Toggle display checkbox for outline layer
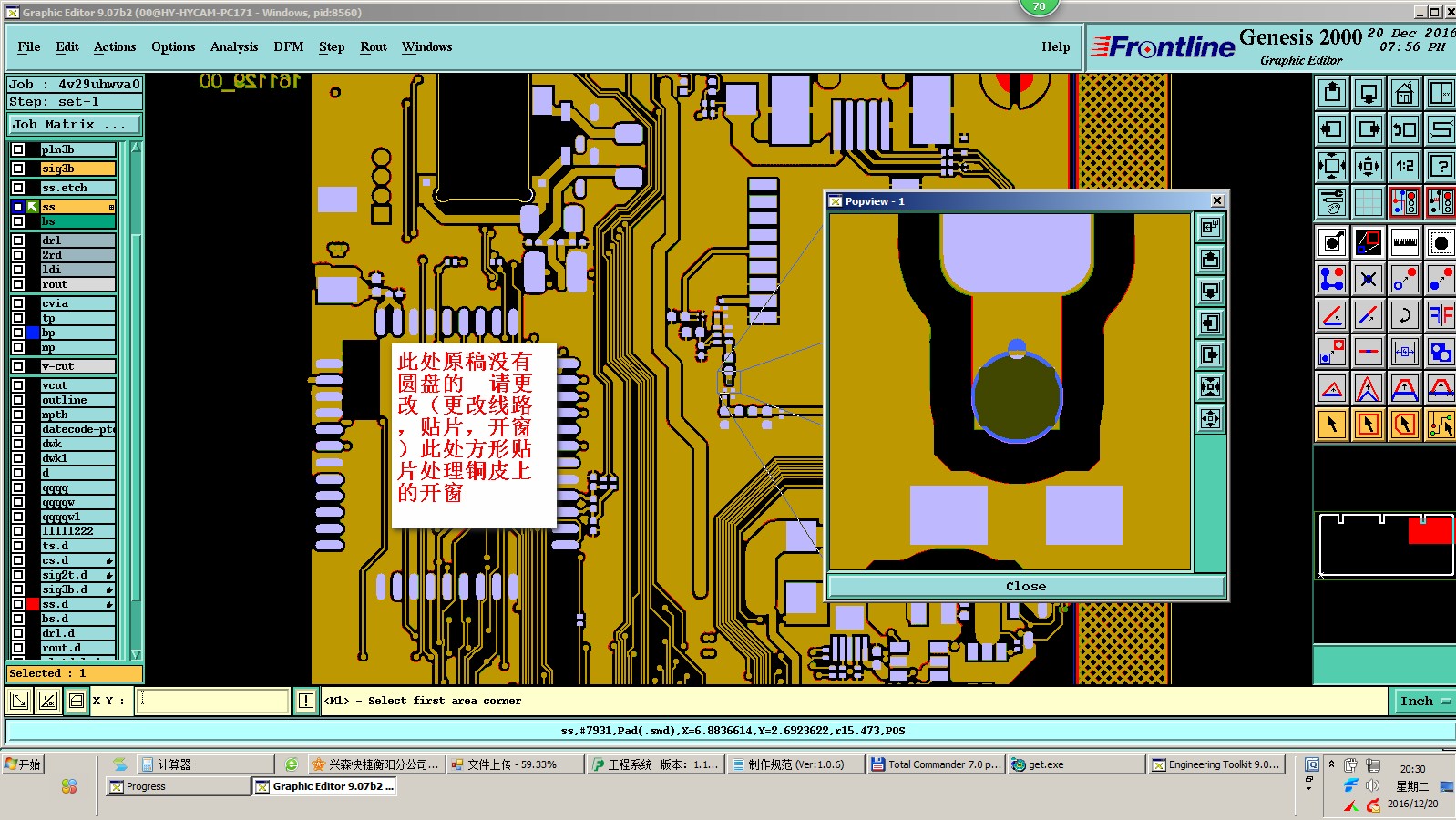The height and width of the screenshot is (820, 1456). tap(18, 400)
